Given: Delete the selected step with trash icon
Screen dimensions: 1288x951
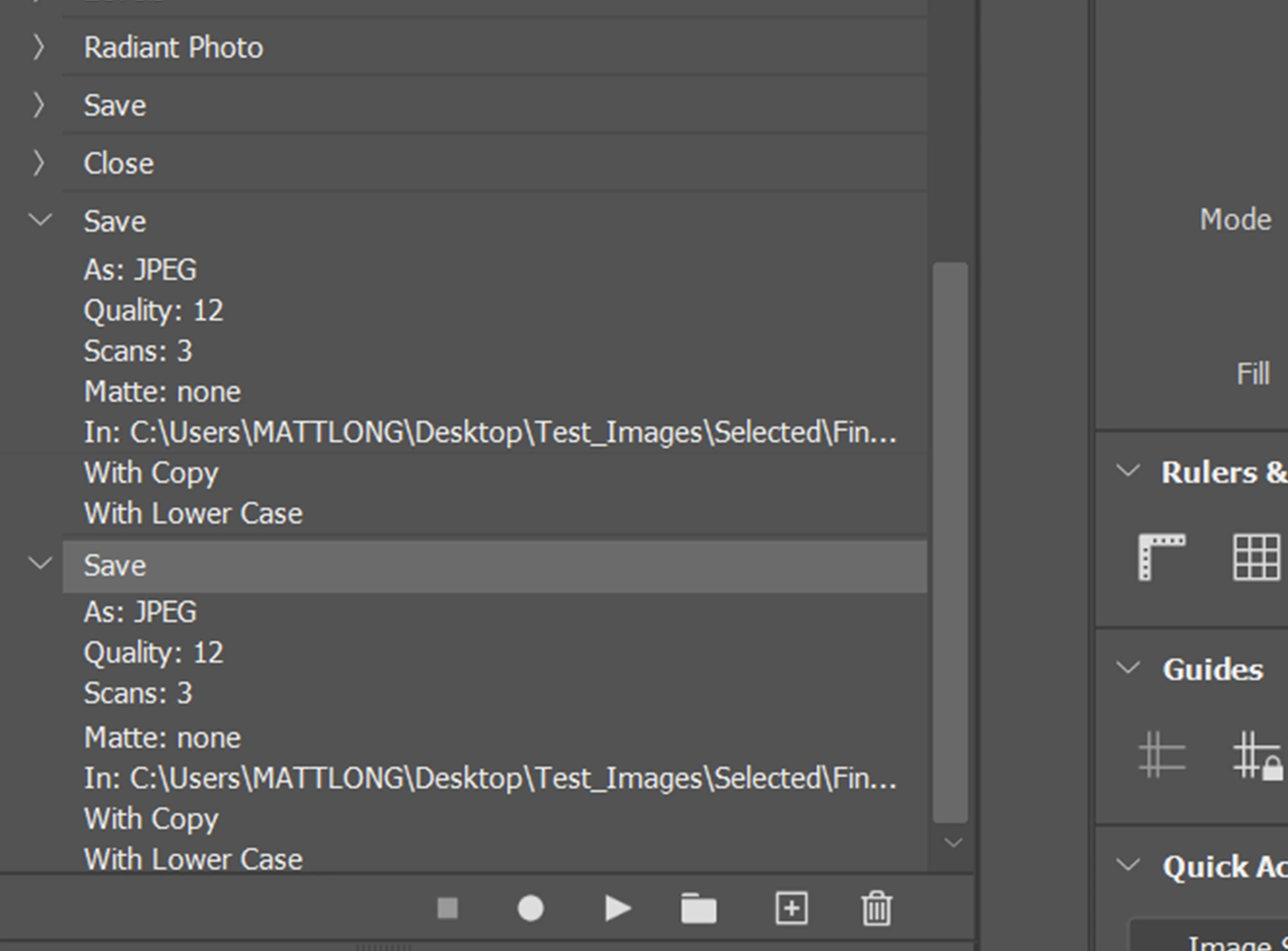Looking at the screenshot, I should (876, 909).
